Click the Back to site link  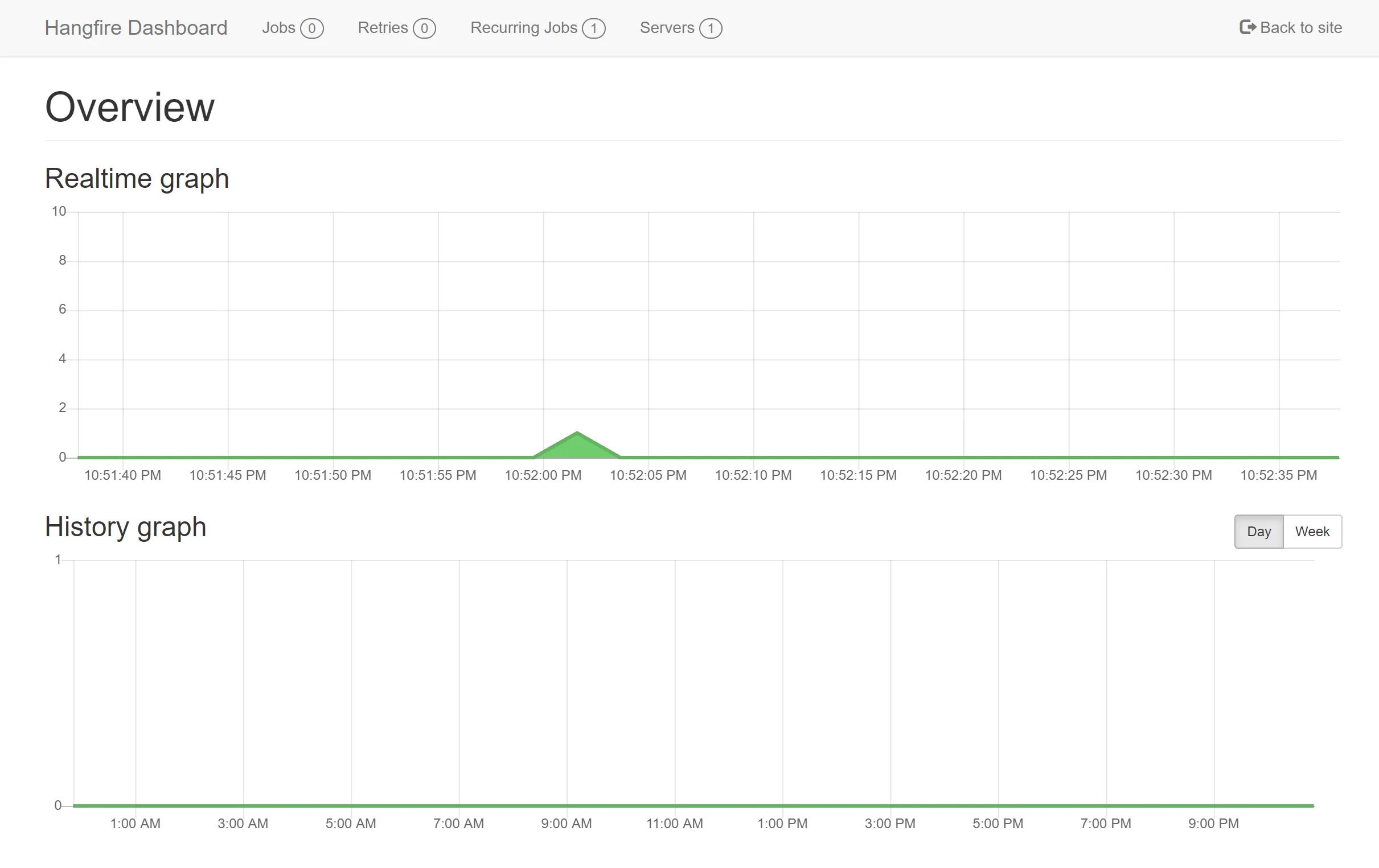1291,27
